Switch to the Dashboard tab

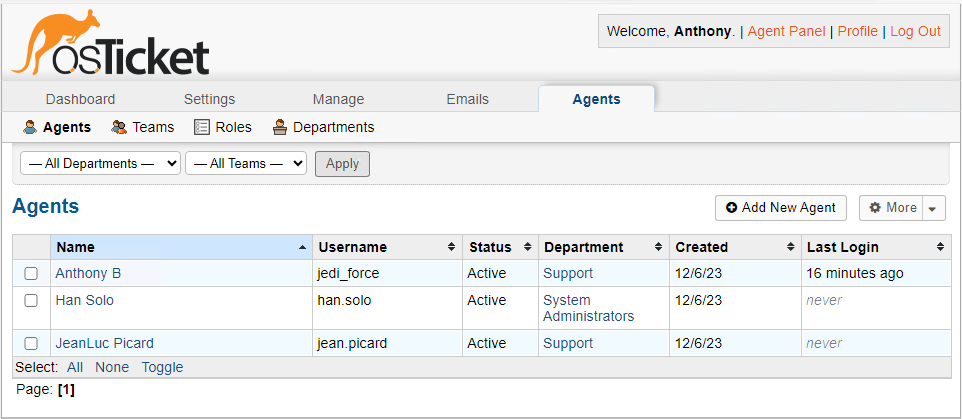80,99
